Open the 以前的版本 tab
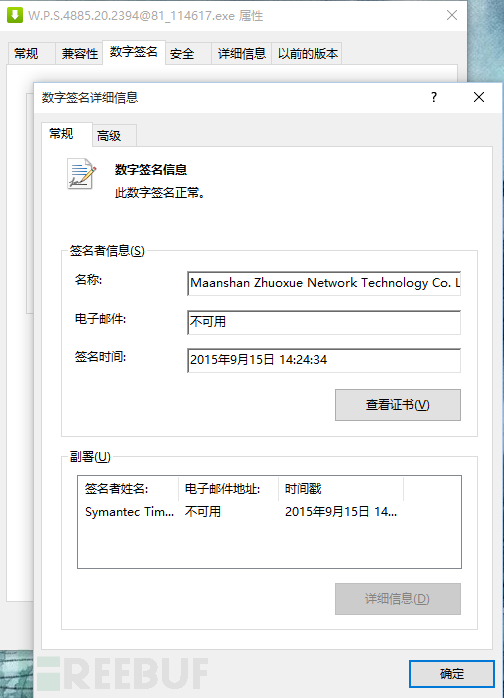The height and width of the screenshot is (698, 504). pos(308,54)
